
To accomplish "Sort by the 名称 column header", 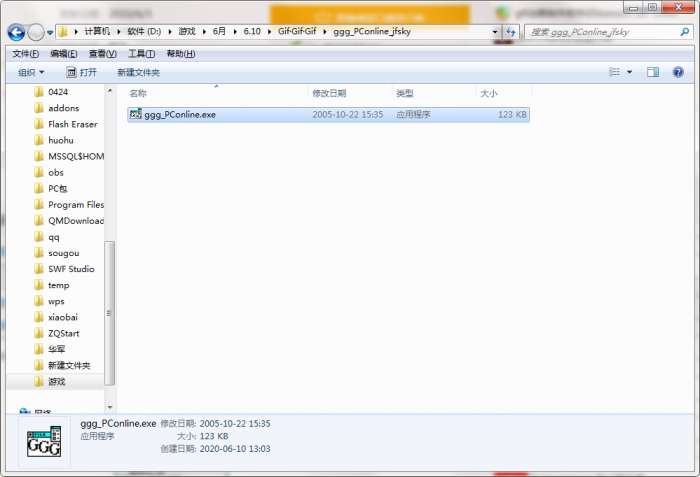I will (x=138, y=93).
